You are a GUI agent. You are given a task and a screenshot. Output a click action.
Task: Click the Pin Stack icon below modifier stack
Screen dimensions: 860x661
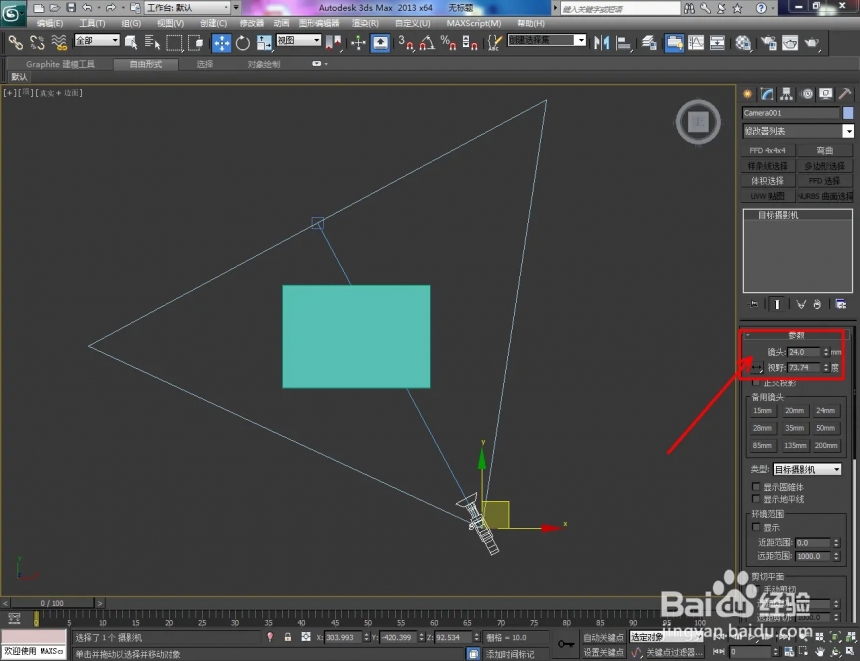(754, 304)
